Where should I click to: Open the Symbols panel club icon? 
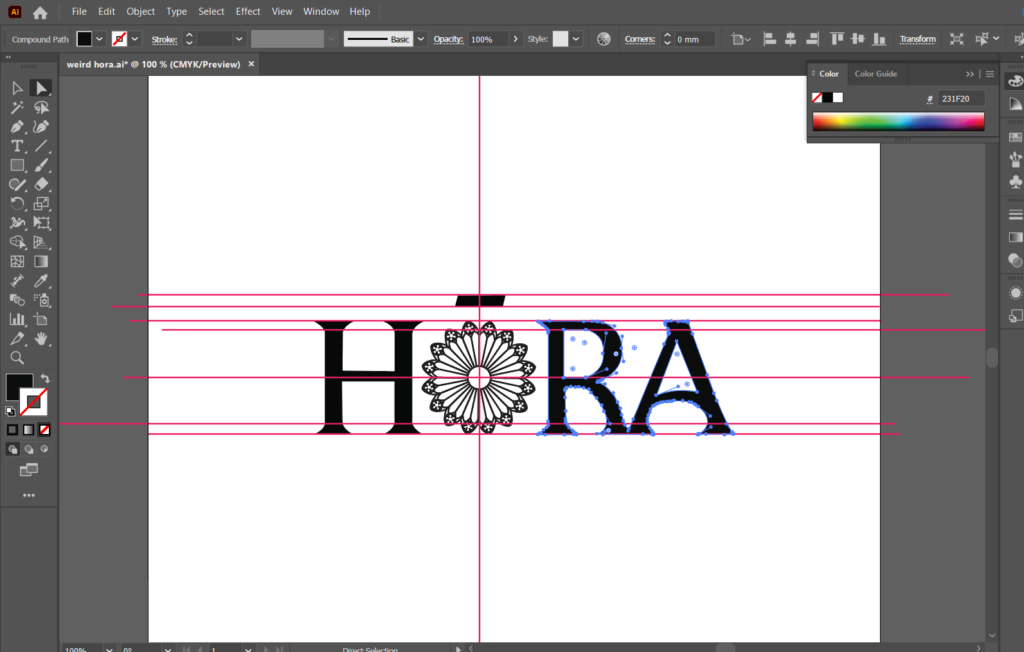(1015, 181)
